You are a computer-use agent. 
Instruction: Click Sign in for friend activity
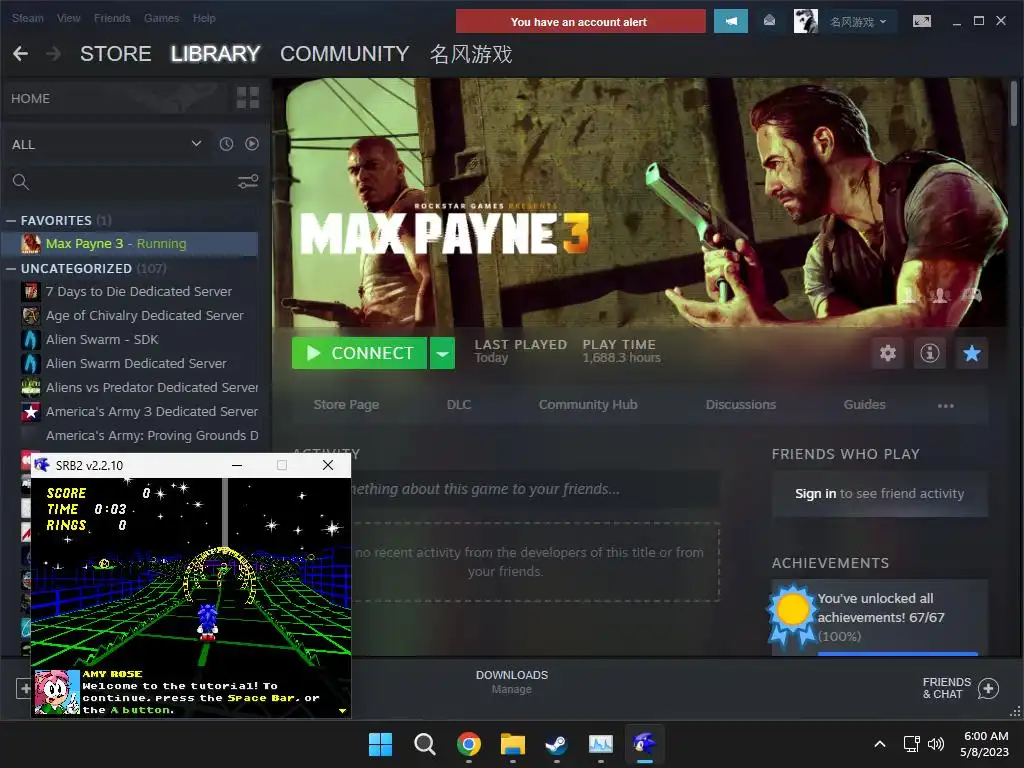[815, 494]
